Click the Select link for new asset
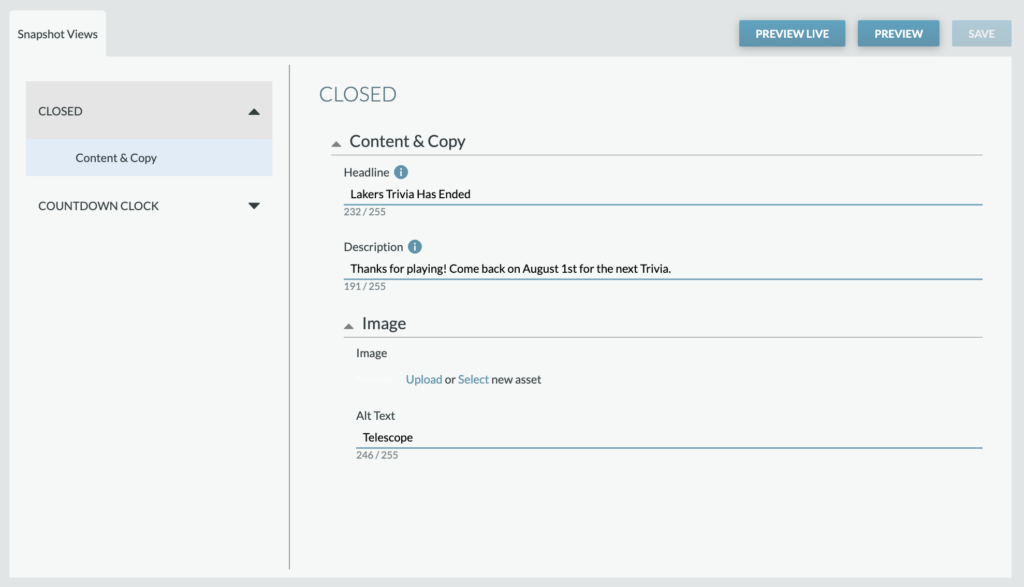Viewport: 1024px width, 587px height. pos(473,379)
